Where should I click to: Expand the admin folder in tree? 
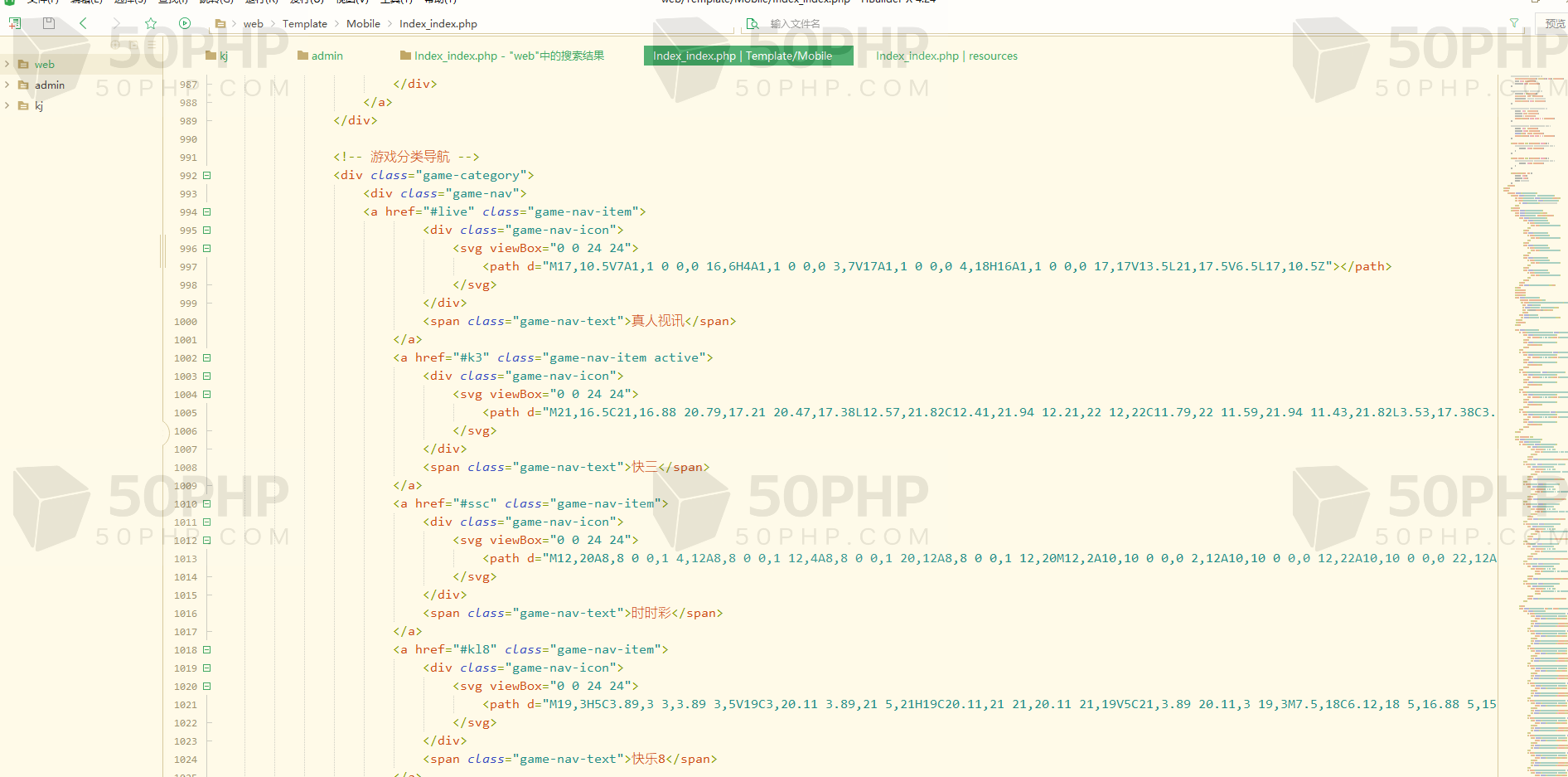pos(7,85)
